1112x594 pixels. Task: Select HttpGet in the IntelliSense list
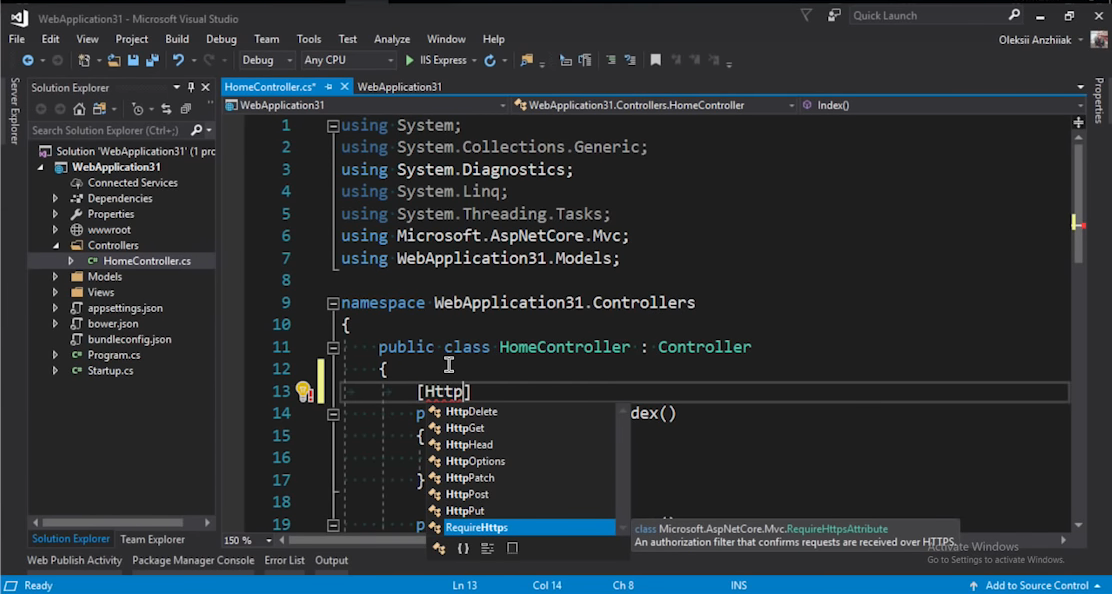pyautogui.click(x=465, y=428)
